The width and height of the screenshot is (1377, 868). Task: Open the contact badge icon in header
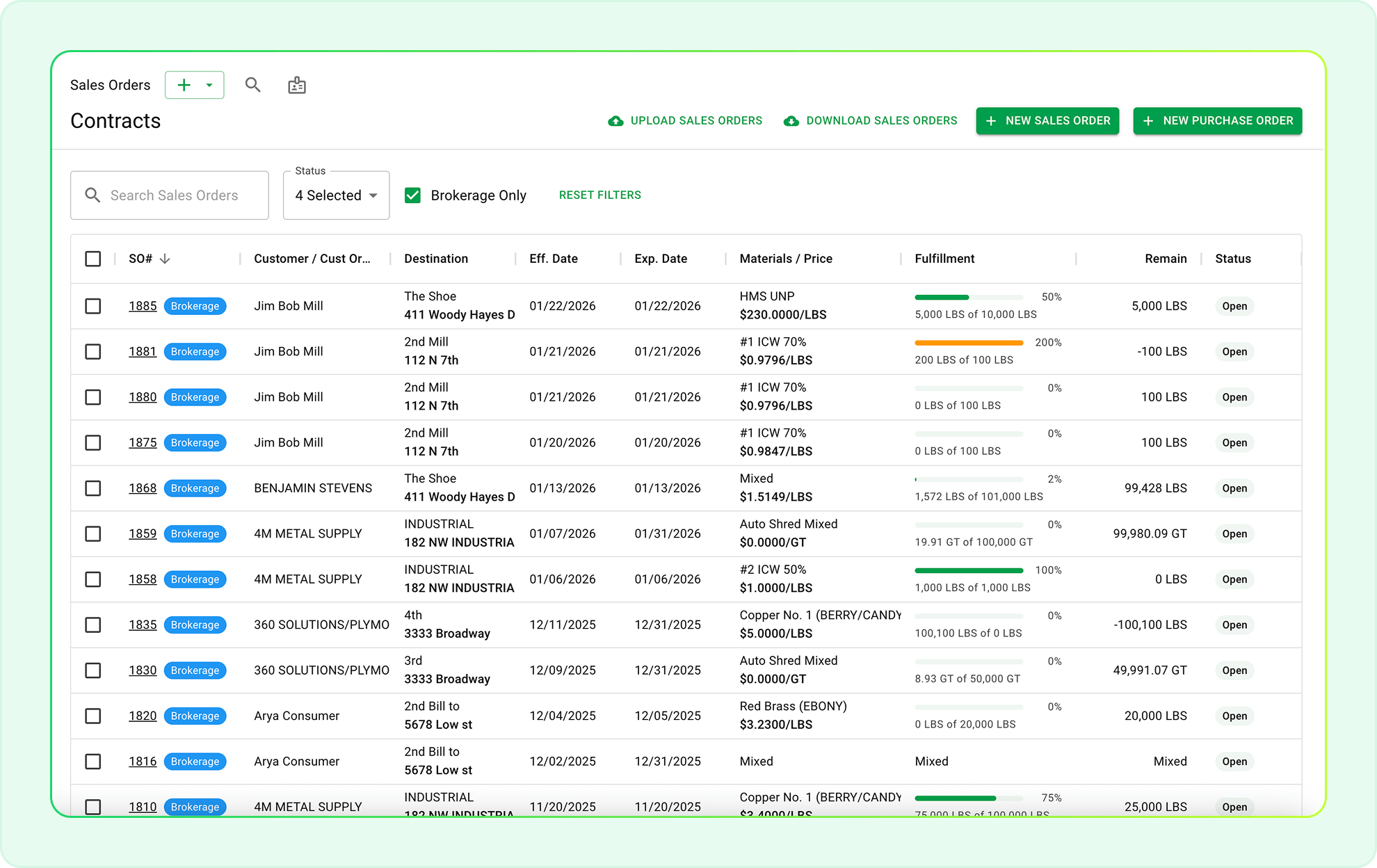pos(297,85)
